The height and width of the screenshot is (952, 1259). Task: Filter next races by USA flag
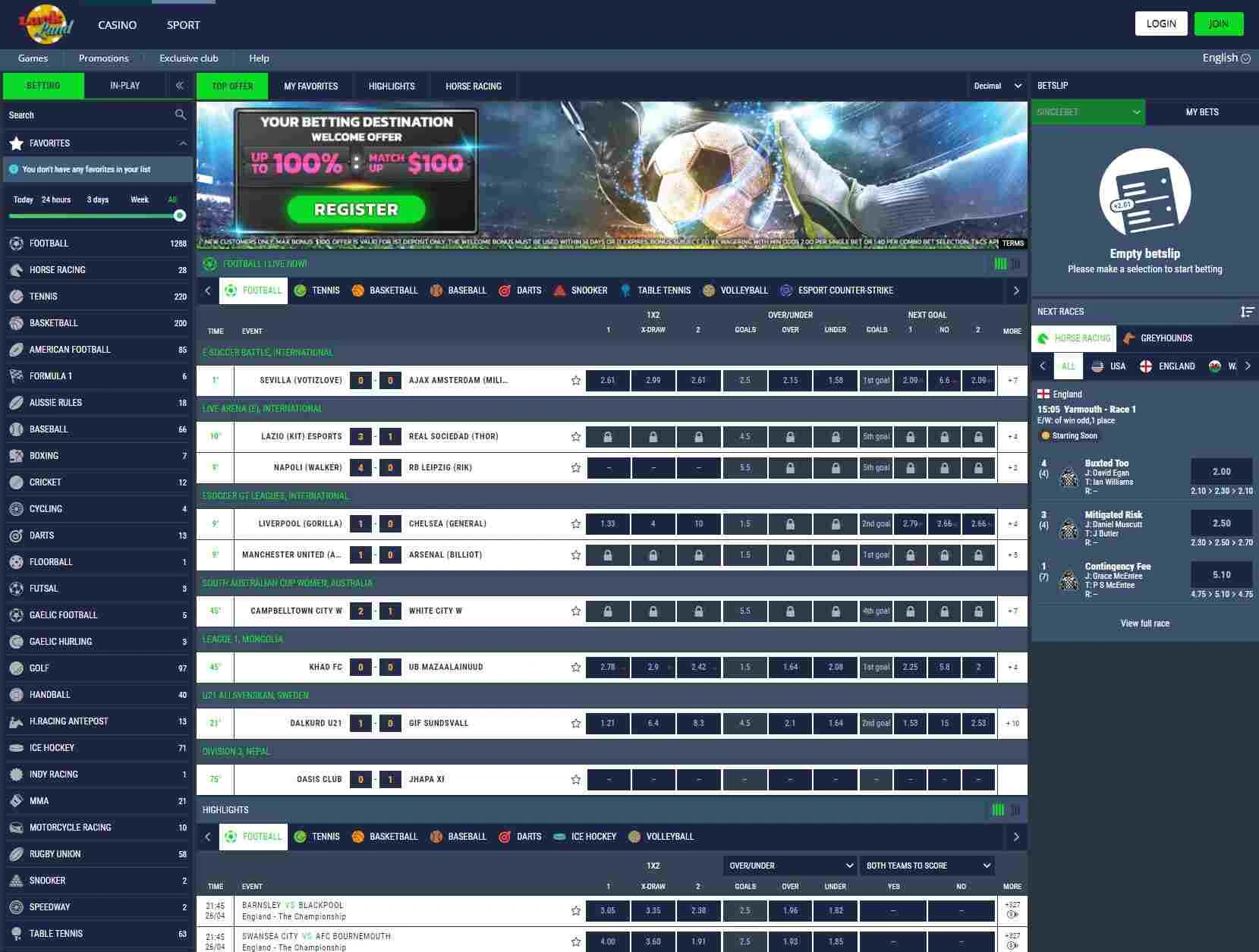coord(1109,366)
